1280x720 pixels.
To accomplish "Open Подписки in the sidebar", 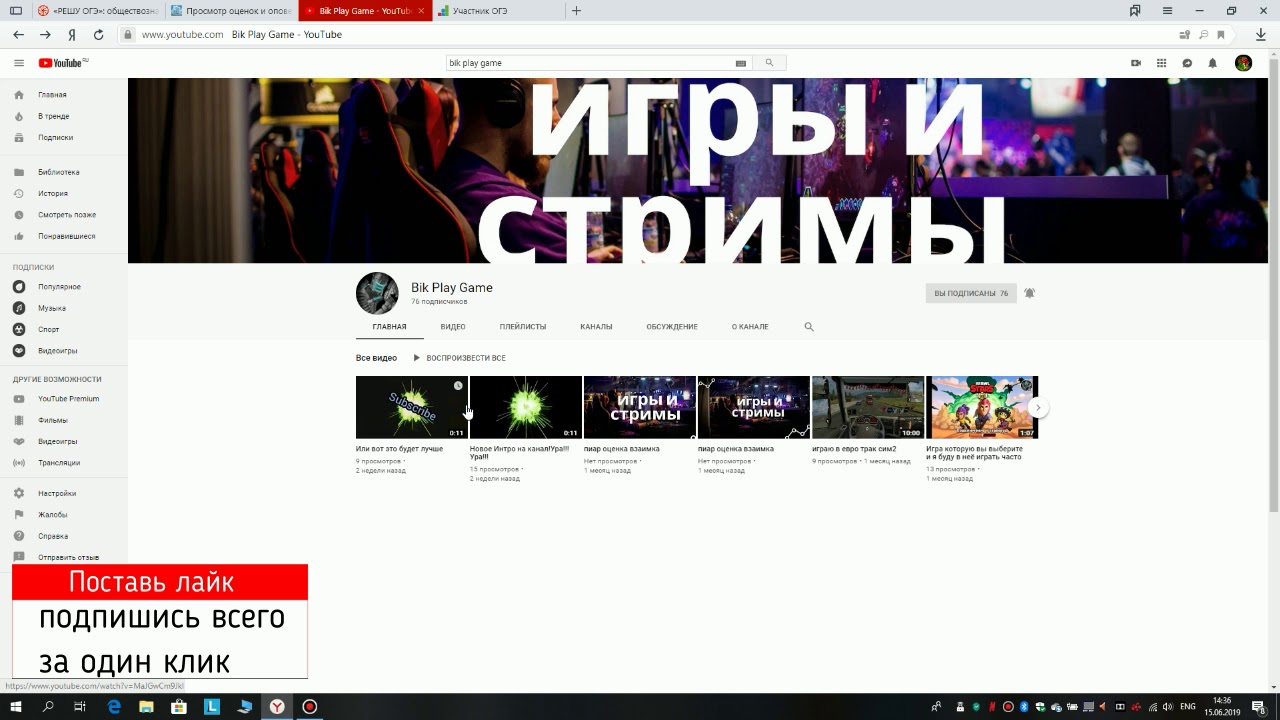I will tap(64, 137).
